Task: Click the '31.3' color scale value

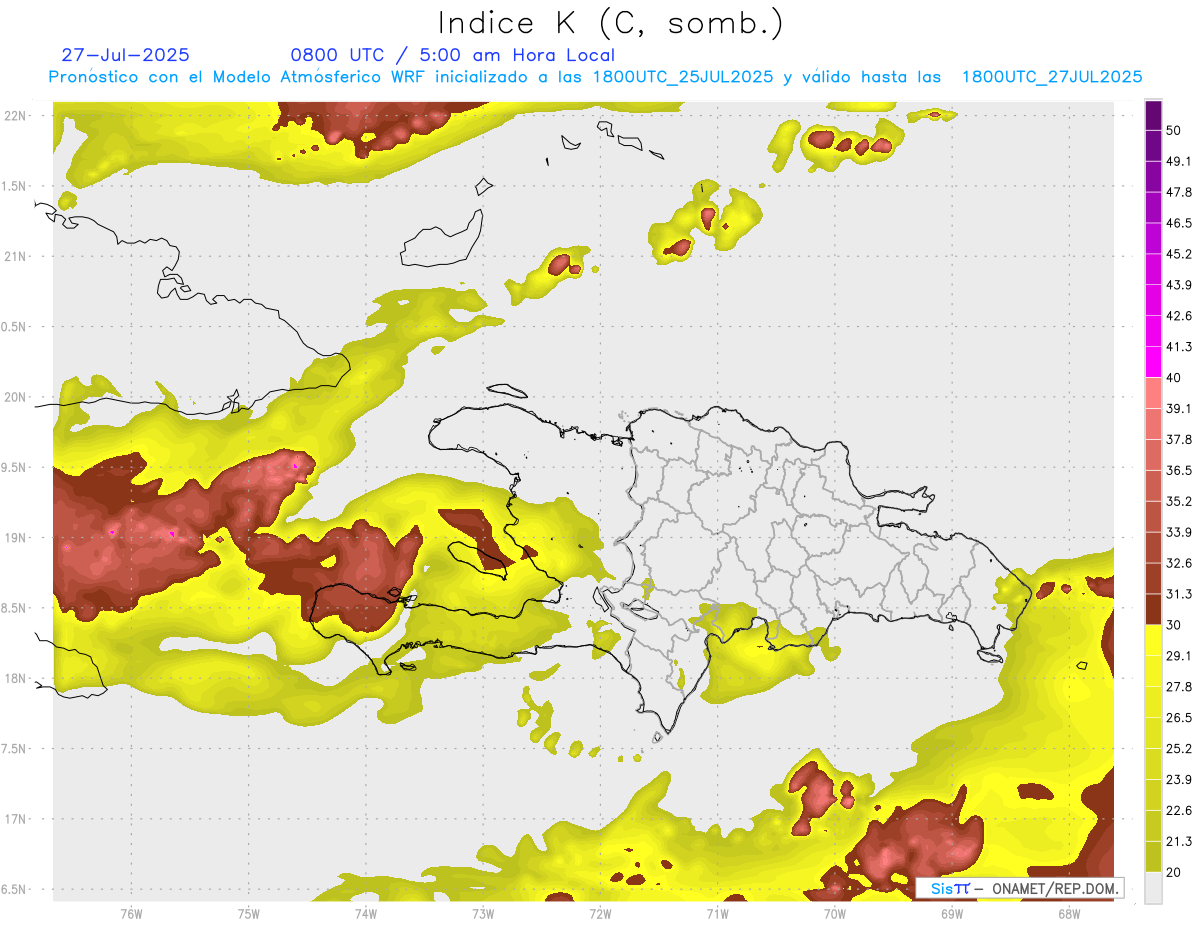Action: pyautogui.click(x=1179, y=594)
